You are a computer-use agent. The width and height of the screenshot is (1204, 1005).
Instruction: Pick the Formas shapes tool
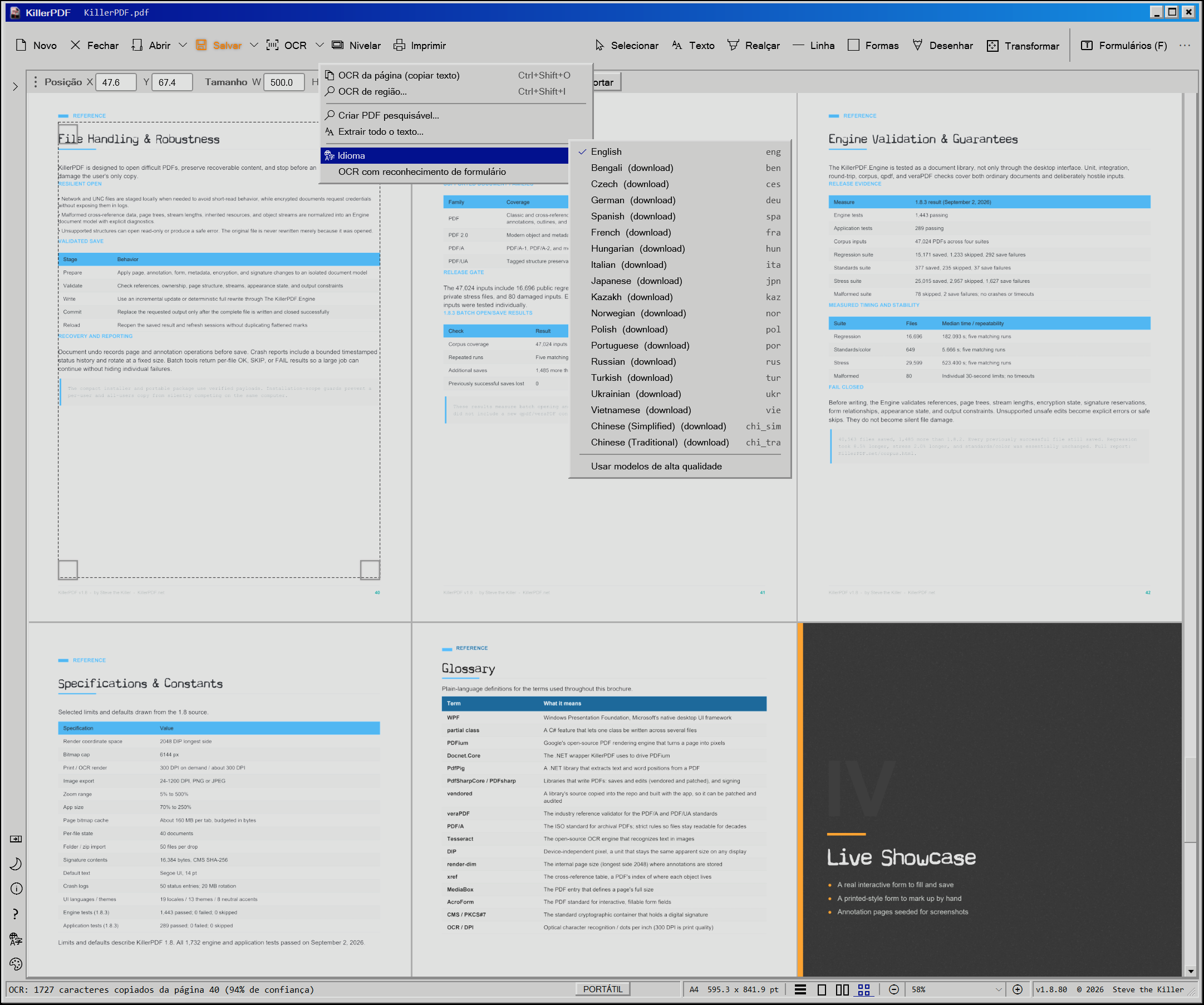coord(873,45)
